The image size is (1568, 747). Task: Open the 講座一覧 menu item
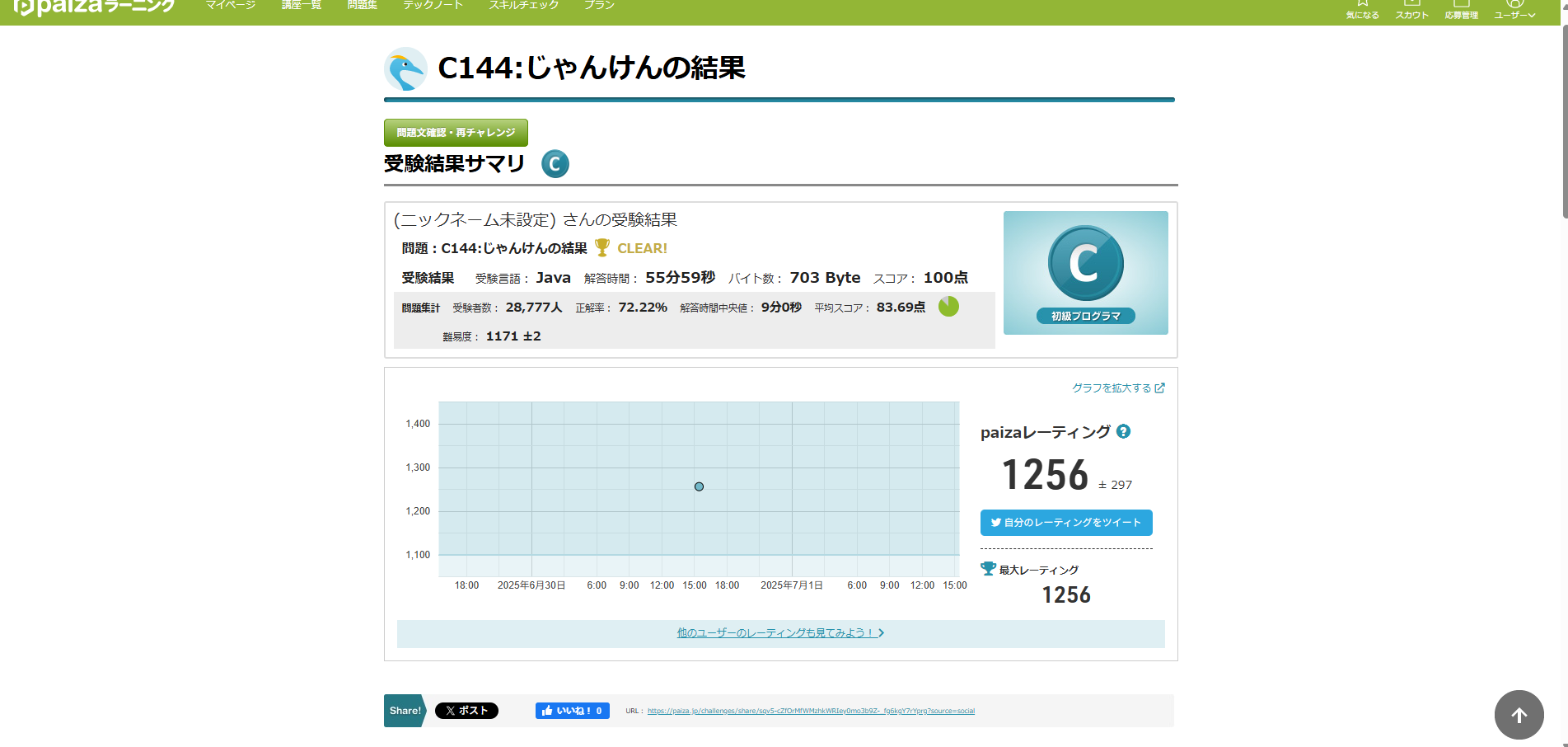302,5
